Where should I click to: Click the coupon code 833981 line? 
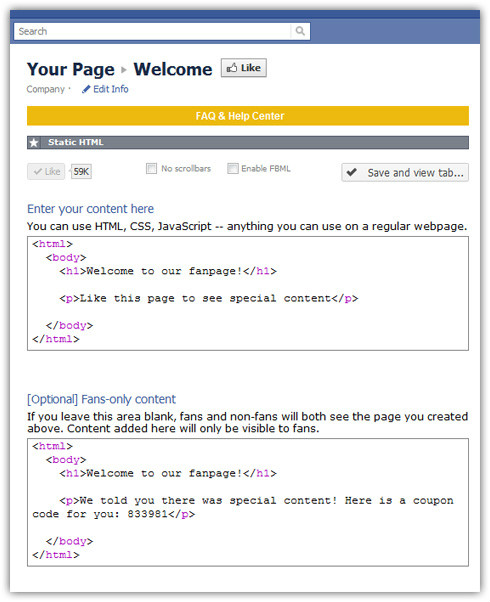pos(114,514)
